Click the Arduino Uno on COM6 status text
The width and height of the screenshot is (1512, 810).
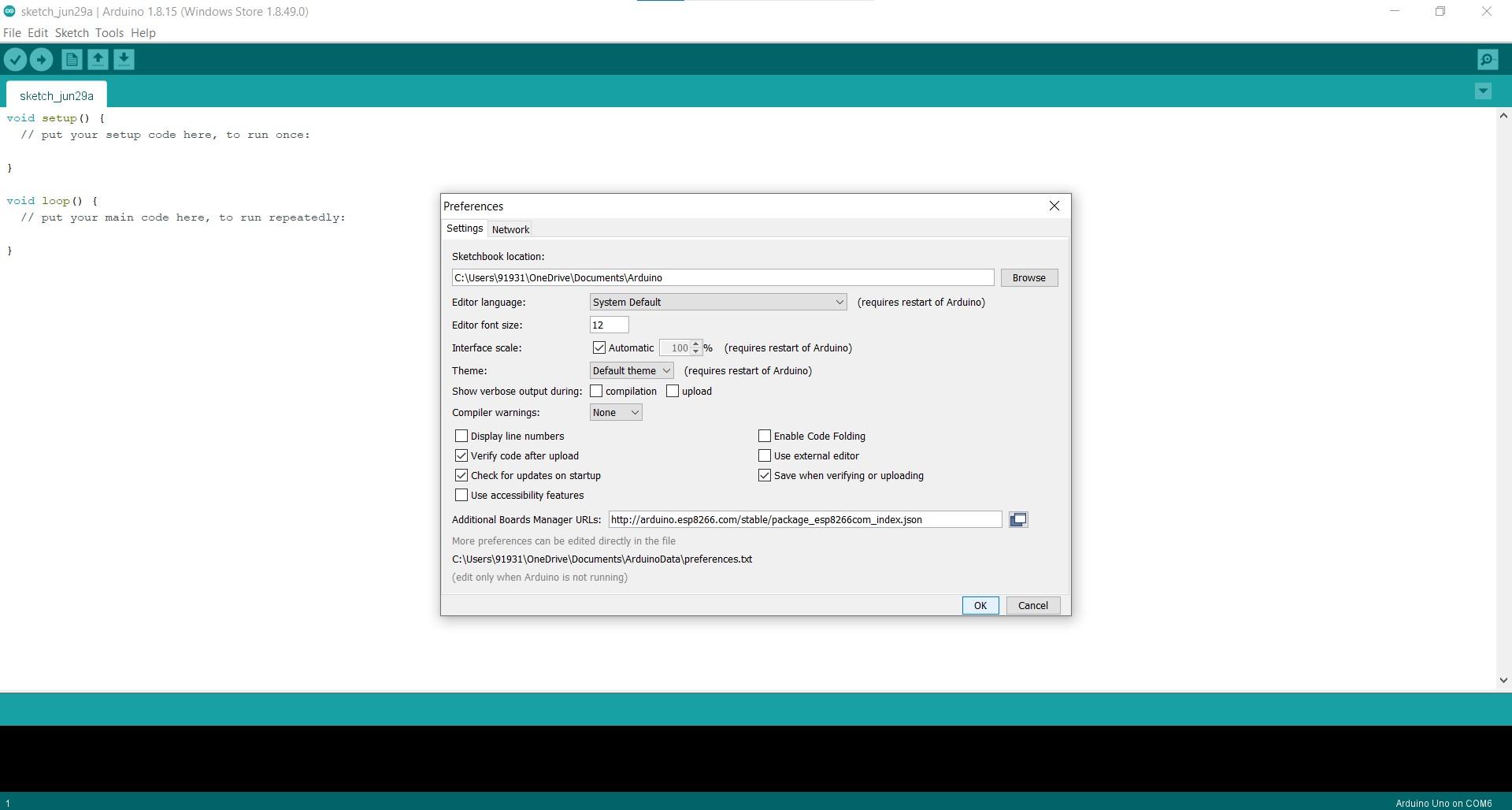click(1443, 804)
